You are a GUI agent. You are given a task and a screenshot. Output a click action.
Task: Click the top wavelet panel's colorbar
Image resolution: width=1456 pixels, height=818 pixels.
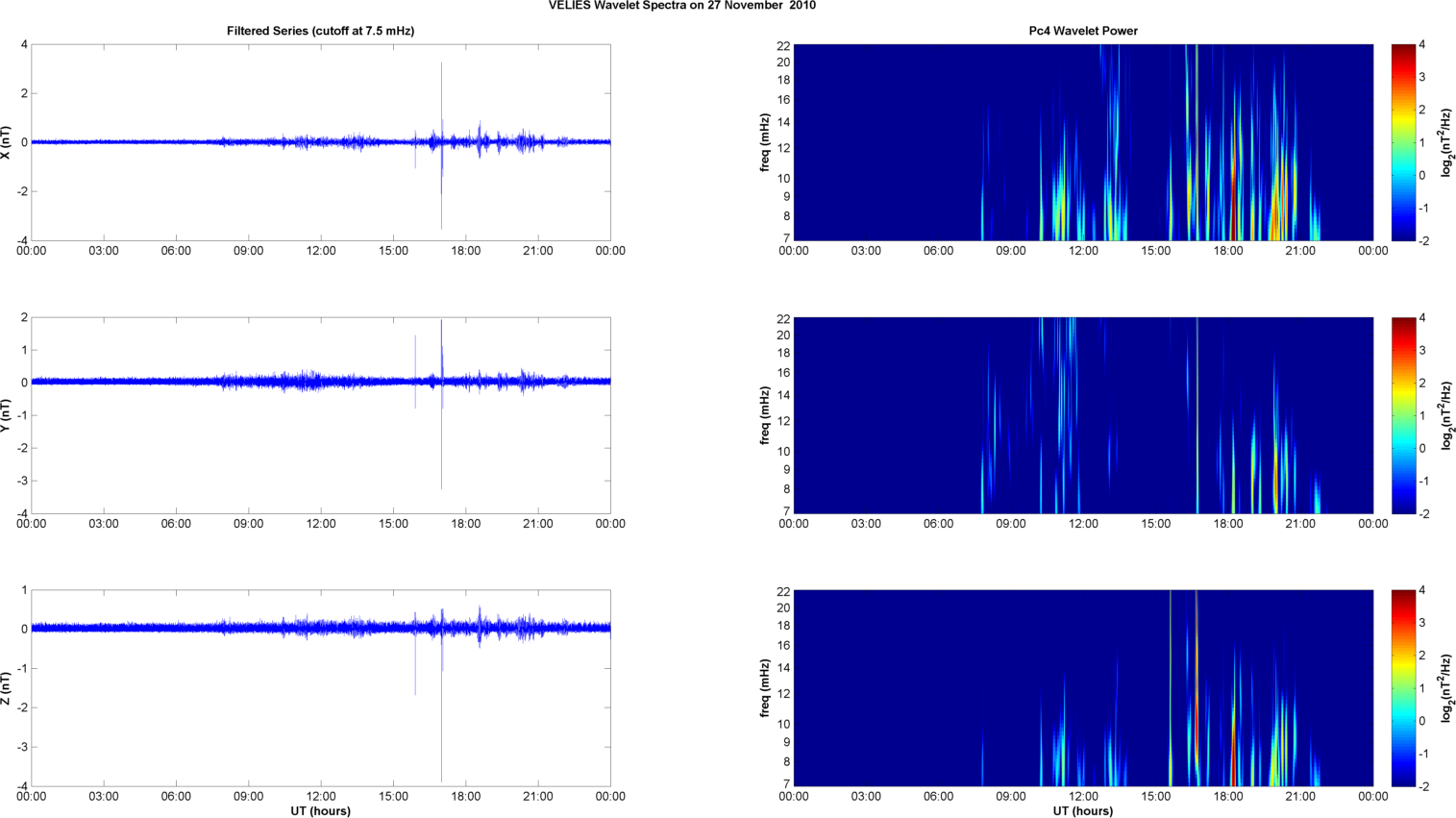click(x=1403, y=142)
